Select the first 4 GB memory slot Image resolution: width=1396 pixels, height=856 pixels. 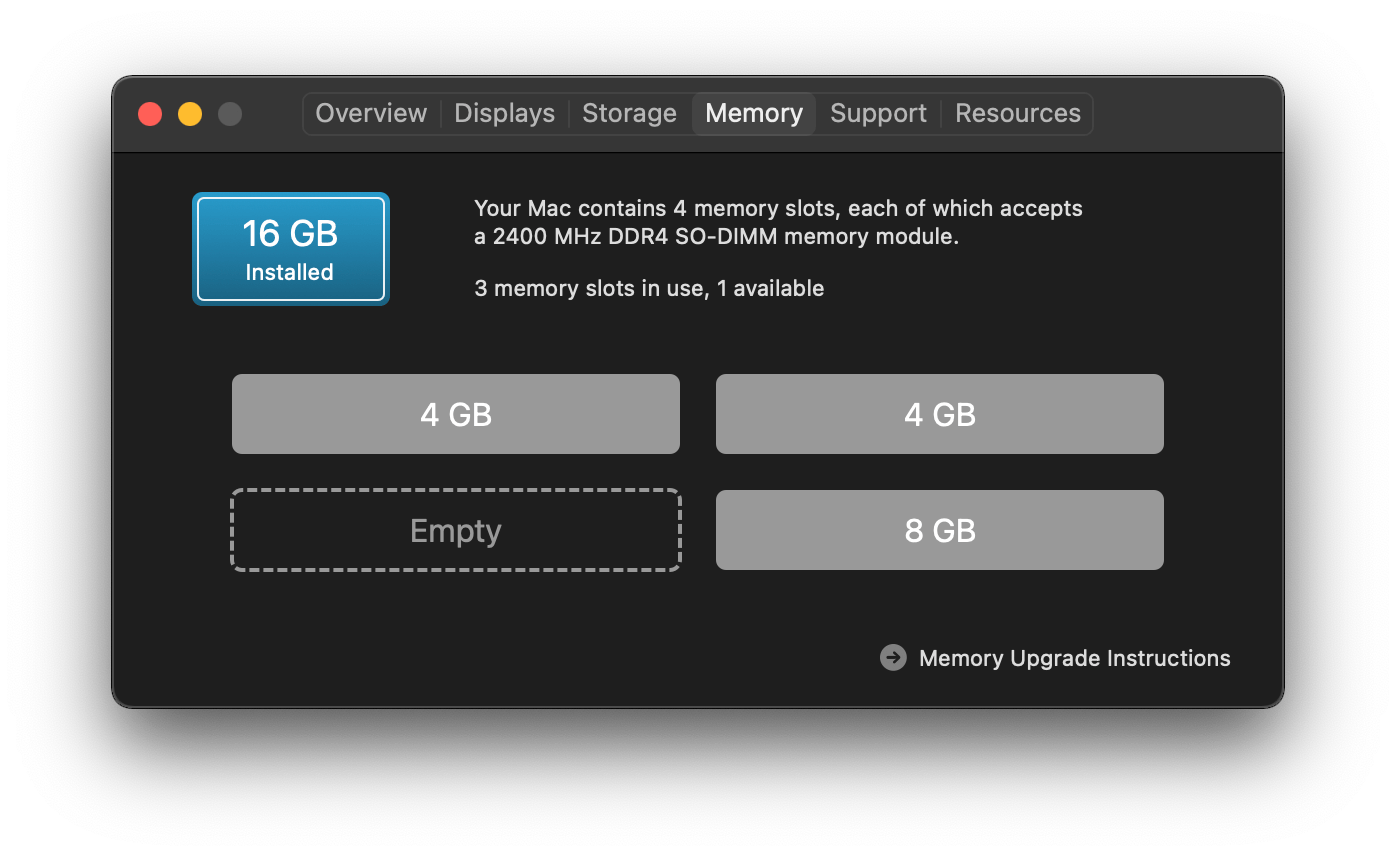point(456,414)
